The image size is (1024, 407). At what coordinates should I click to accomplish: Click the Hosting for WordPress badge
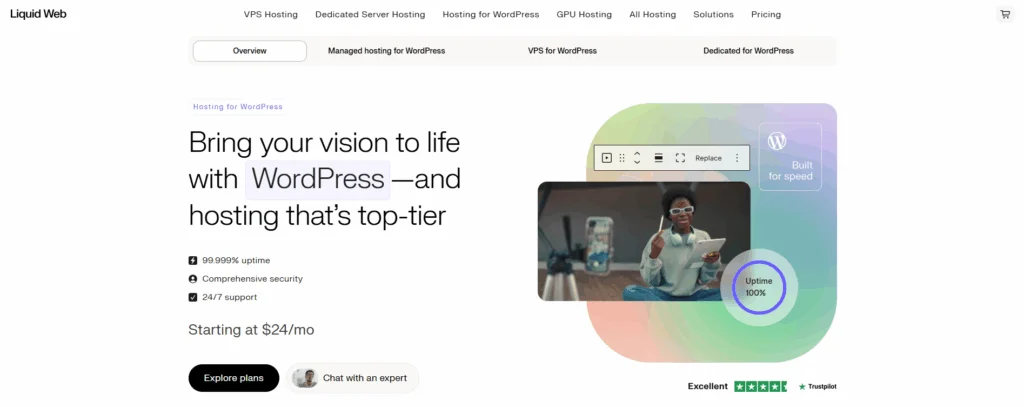point(238,106)
